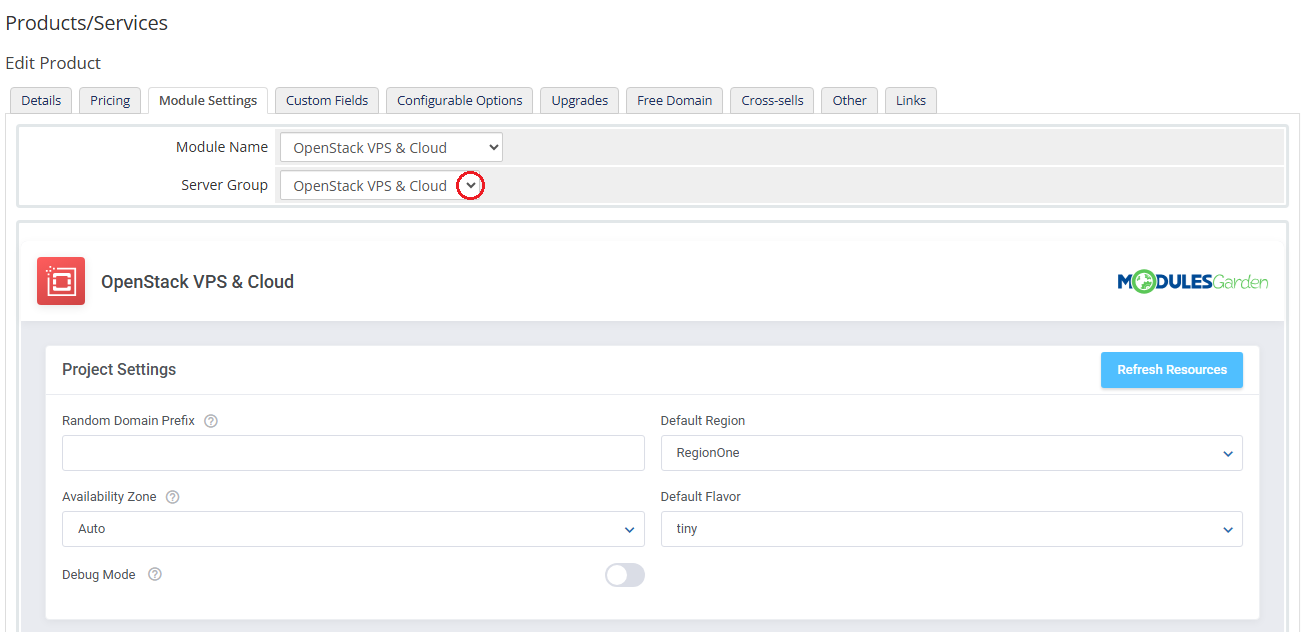Click the ModulesGarden logo
This screenshot has width=1302, height=632.
[x=1192, y=282]
